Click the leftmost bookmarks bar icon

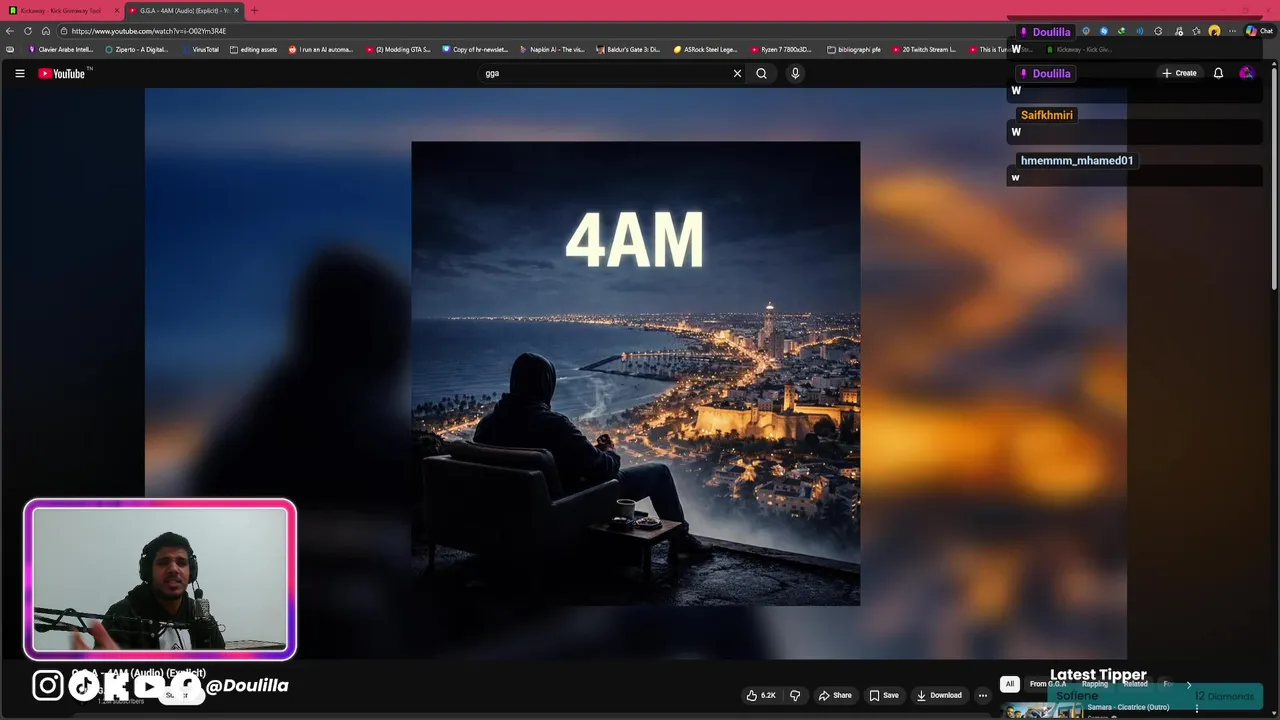[x=10, y=49]
